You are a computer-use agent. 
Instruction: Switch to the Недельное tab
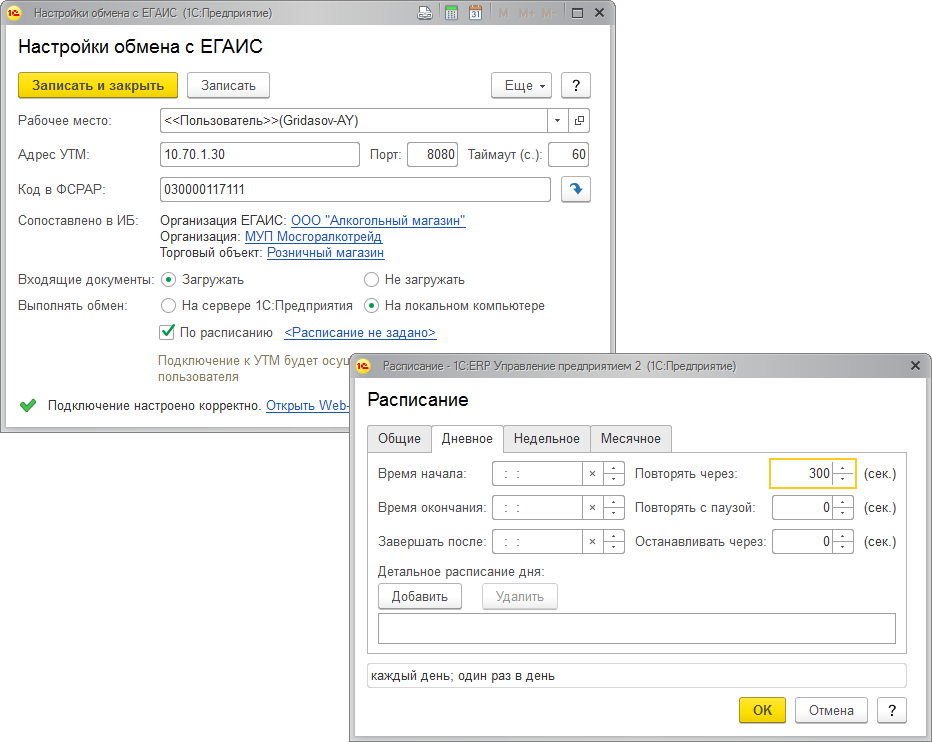pos(547,439)
